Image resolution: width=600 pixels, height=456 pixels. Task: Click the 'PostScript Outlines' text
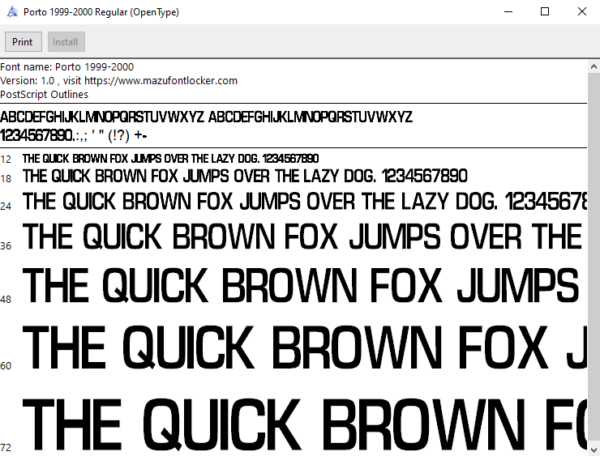coord(44,94)
